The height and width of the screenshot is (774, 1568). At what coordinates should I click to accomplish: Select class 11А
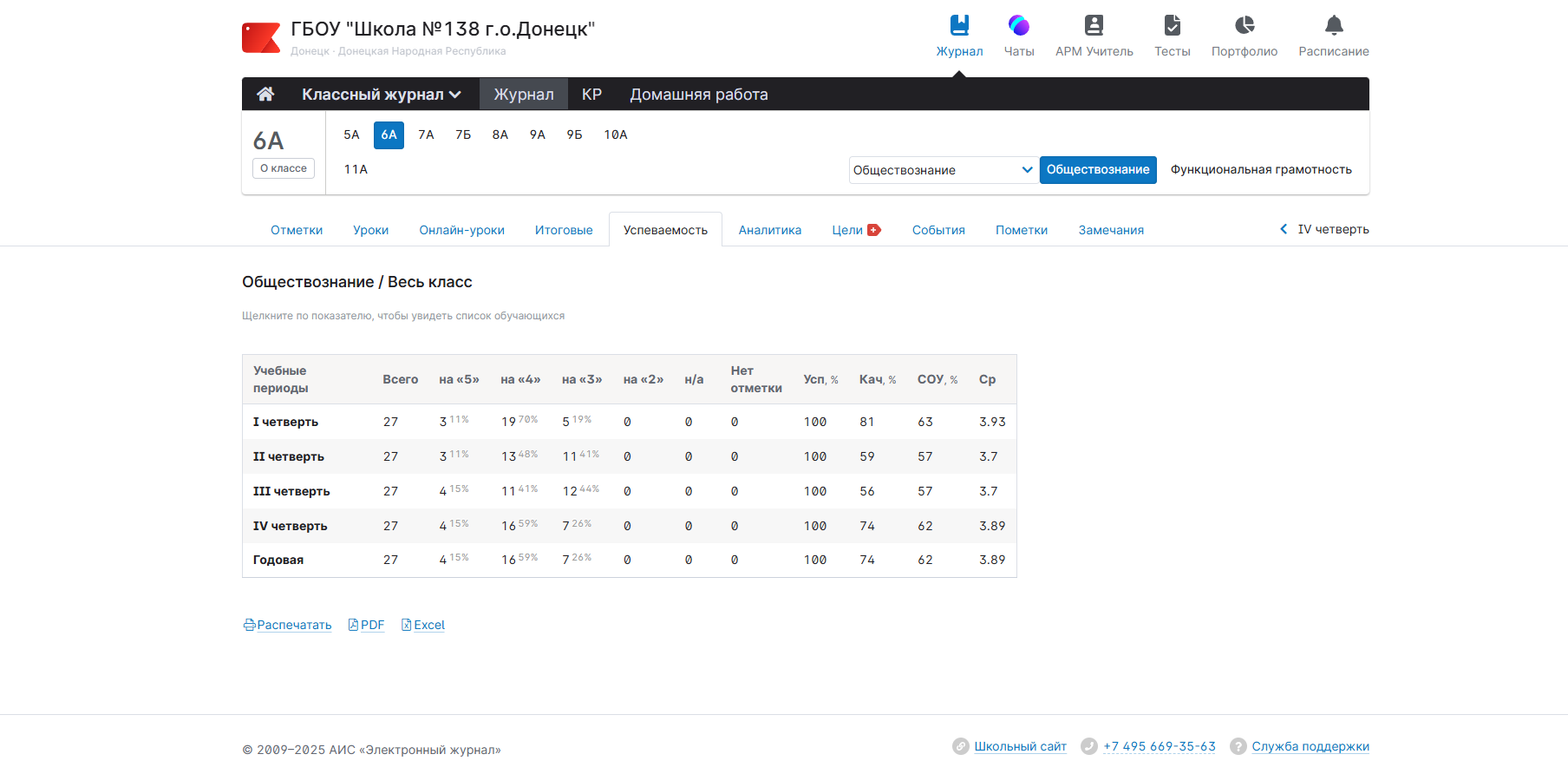coord(356,169)
